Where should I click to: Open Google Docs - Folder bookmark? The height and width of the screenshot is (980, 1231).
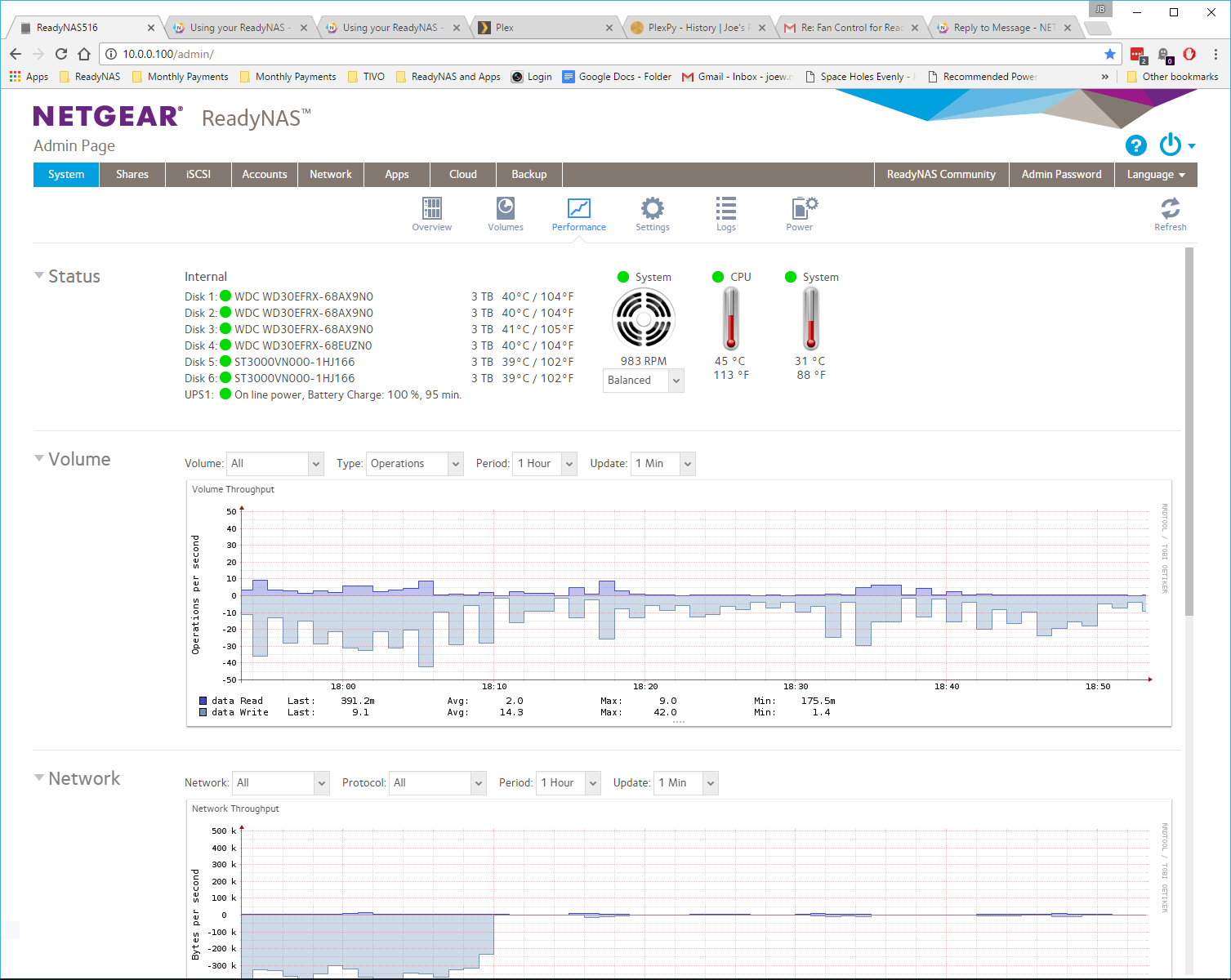(x=617, y=77)
